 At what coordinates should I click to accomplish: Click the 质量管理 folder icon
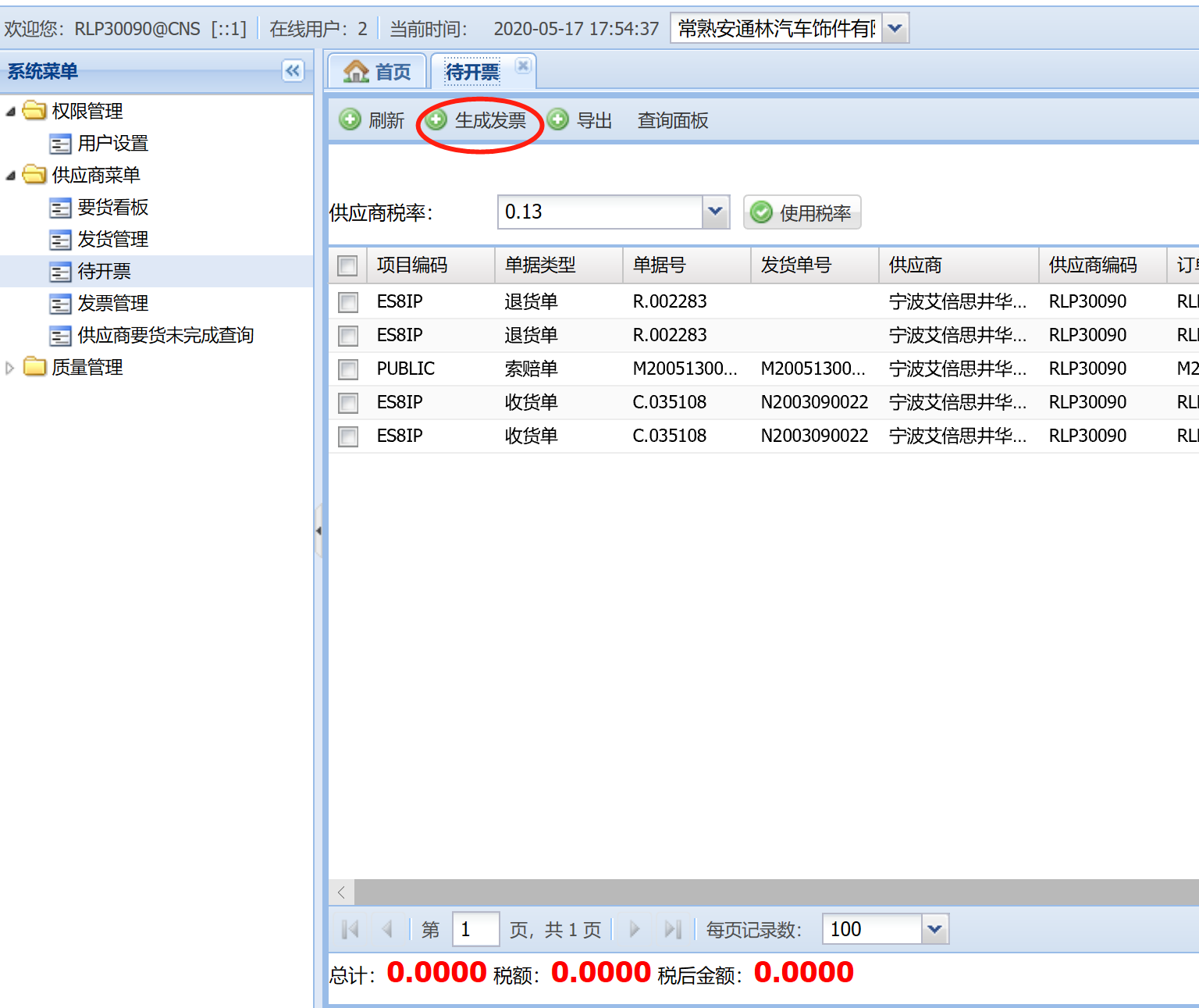[34, 366]
